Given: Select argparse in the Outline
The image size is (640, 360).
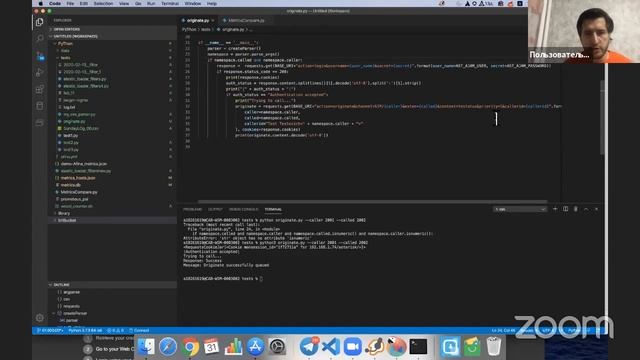Looking at the screenshot, I should (x=113, y=292).
